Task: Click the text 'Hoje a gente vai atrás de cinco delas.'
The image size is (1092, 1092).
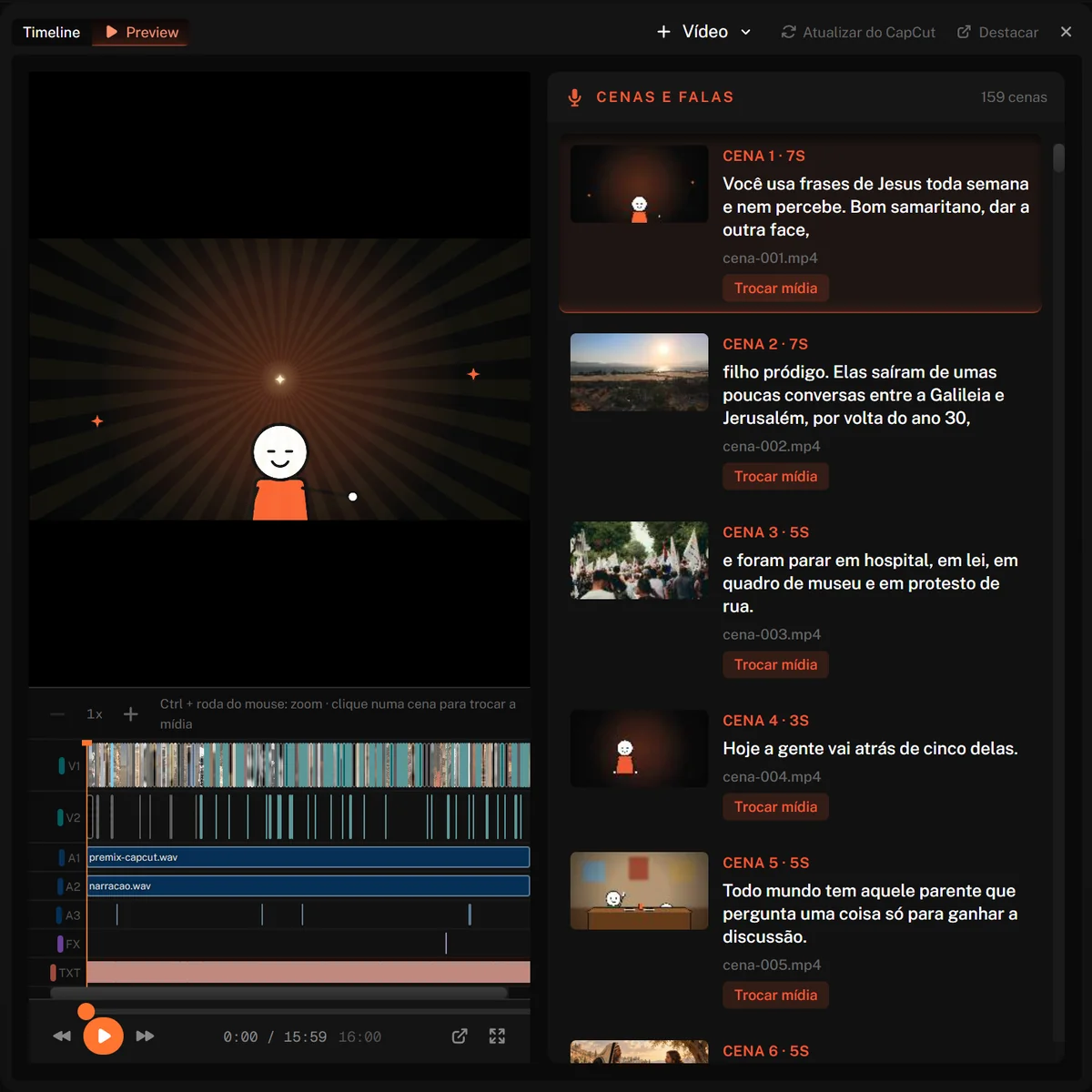Action: click(870, 749)
